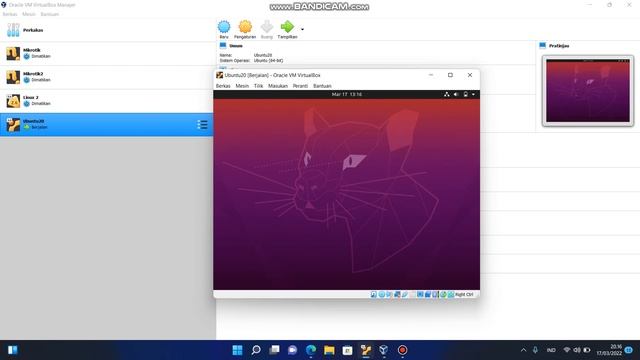Open the dropdown arrow beside Tampilkan
The height and width of the screenshot is (360, 640).
coord(302,29)
